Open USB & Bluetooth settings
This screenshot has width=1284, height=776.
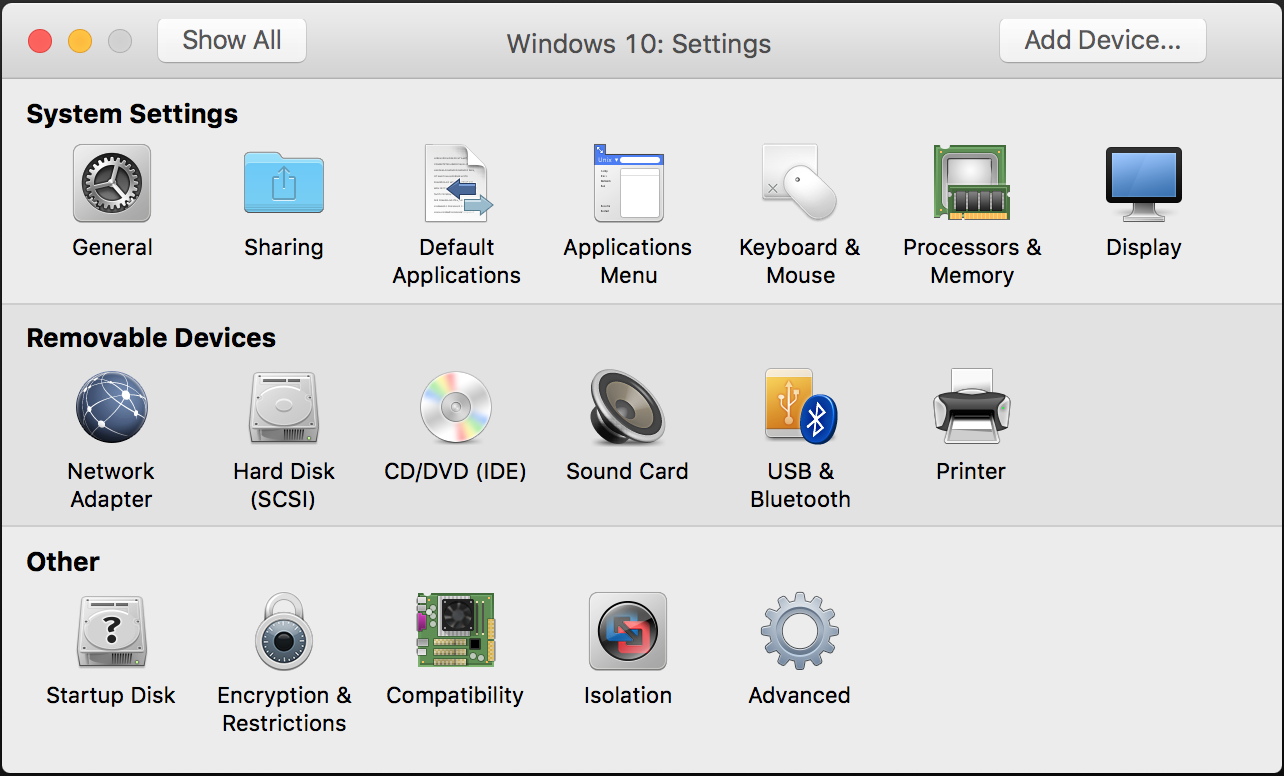pyautogui.click(x=800, y=405)
